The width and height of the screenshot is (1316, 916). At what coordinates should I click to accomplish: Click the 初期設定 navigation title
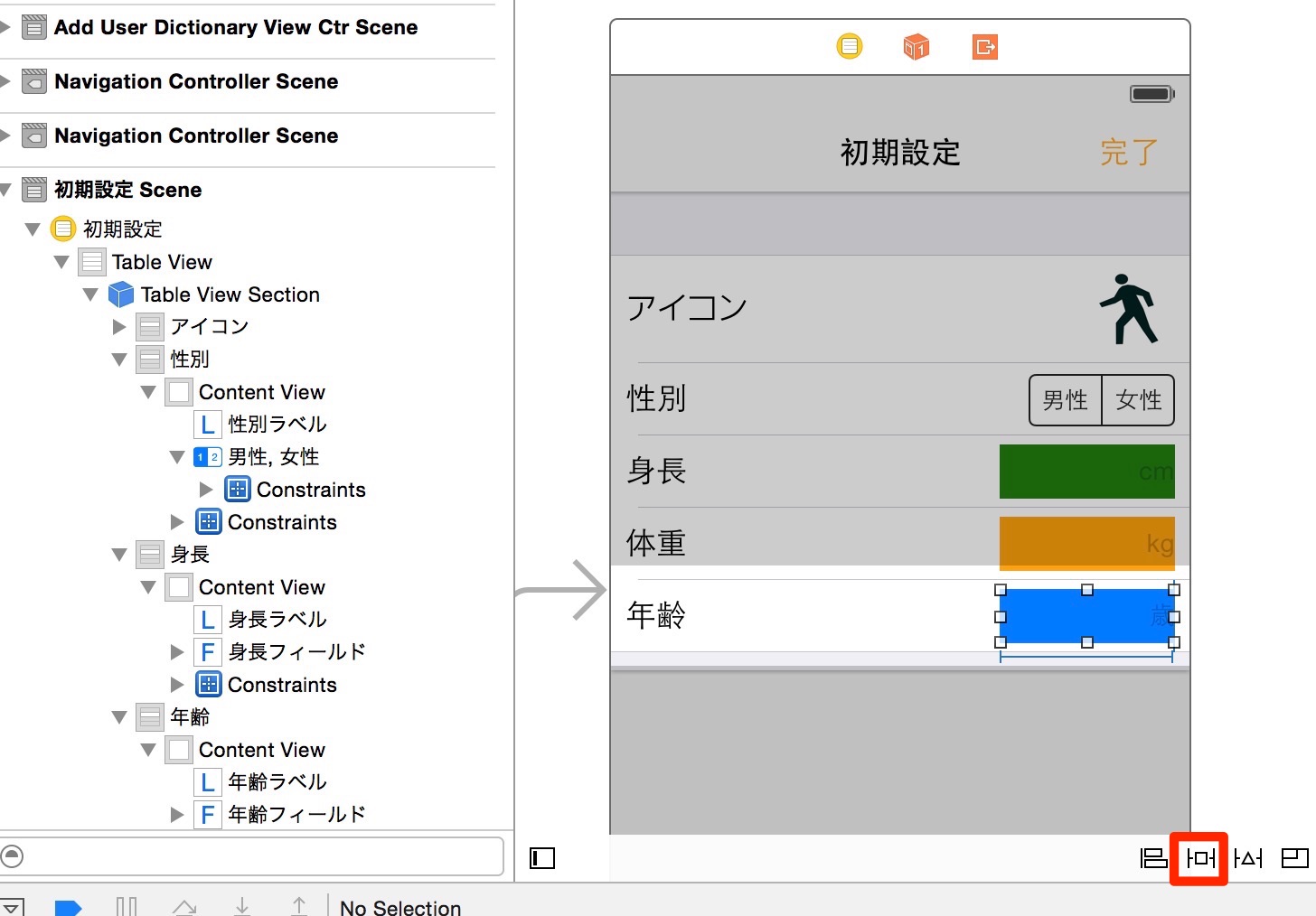(x=900, y=152)
